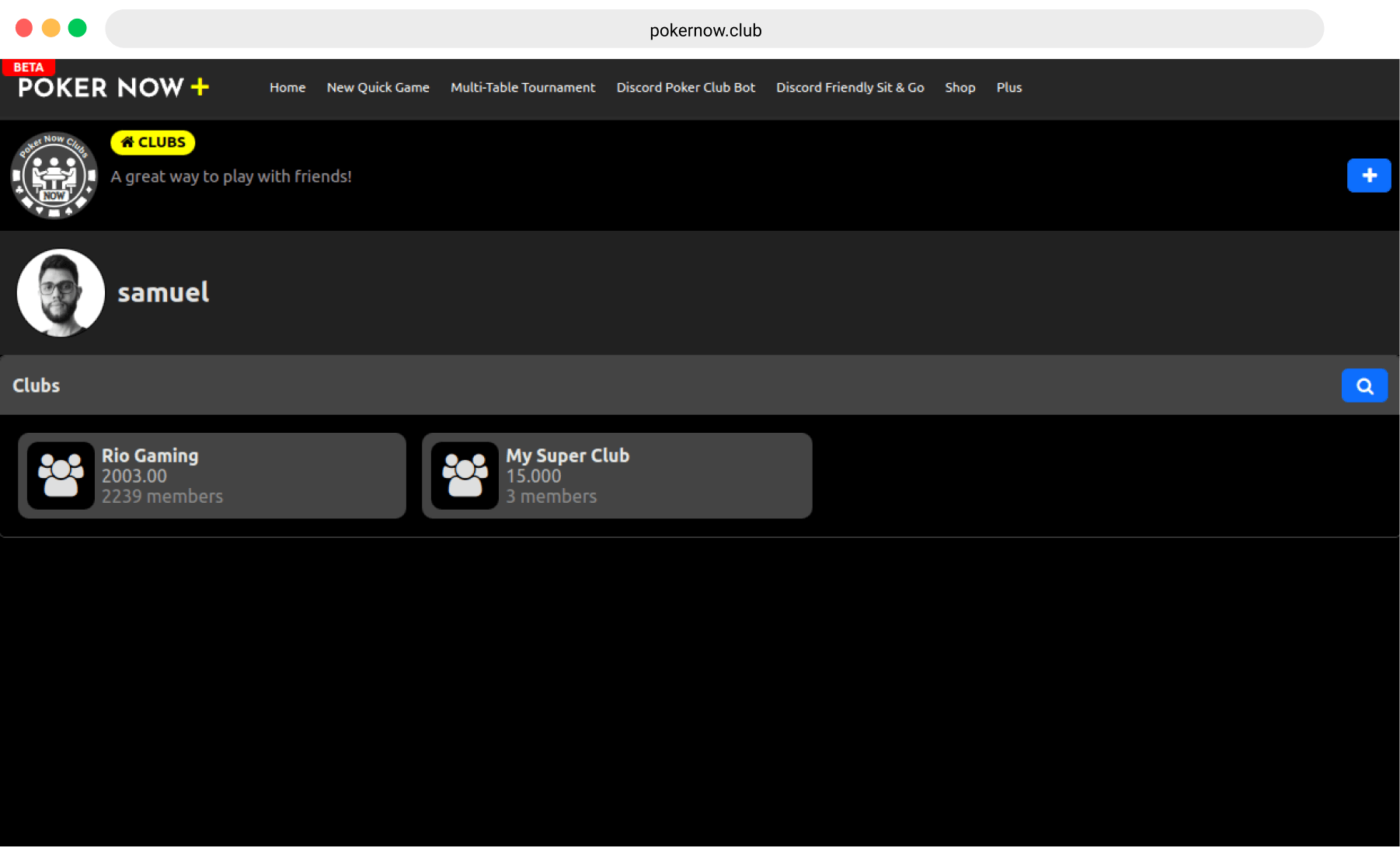The height and width of the screenshot is (847, 1400).
Task: Select Multi-Table Tournament in the navigation
Action: click(523, 88)
